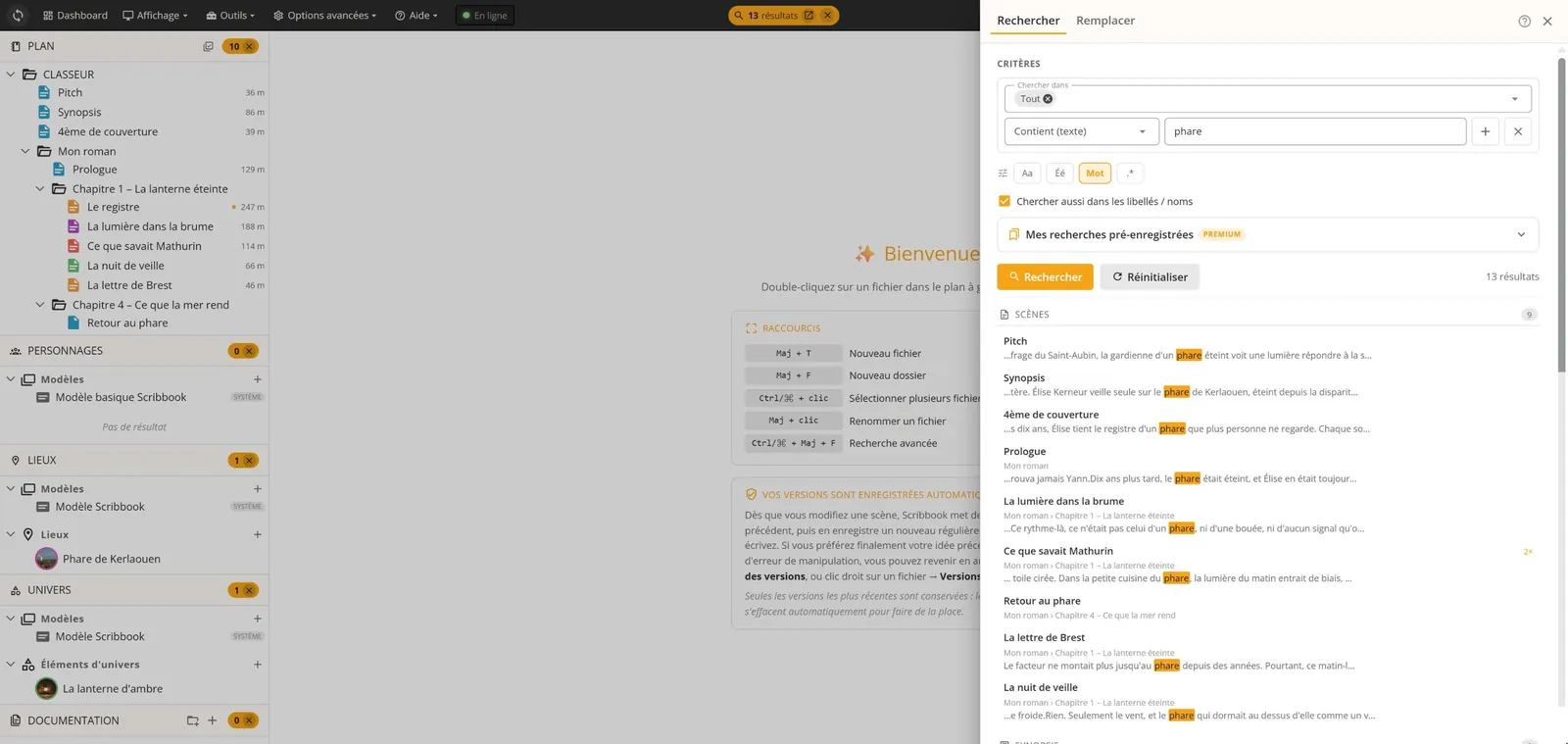Click the search text field containing 'phare'

(x=1315, y=131)
